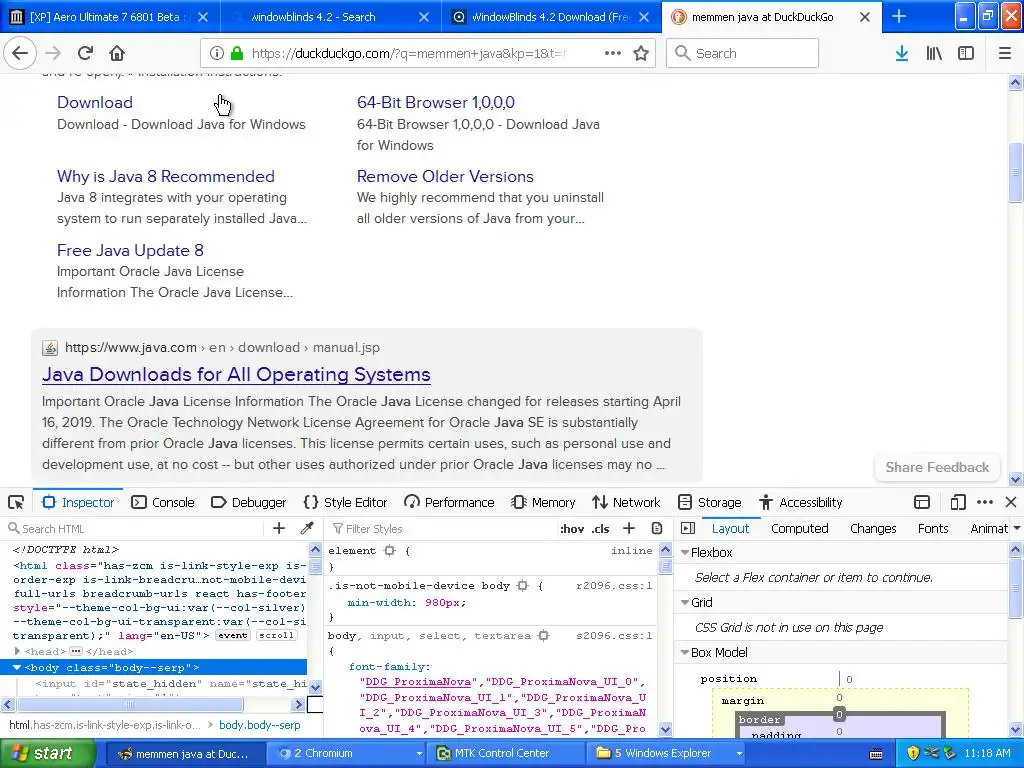Bookmark this page with the star

[641, 54]
